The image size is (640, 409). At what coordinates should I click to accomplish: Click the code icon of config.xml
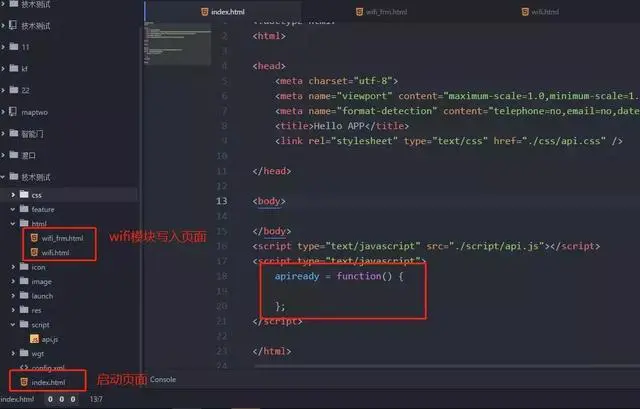coord(24,367)
